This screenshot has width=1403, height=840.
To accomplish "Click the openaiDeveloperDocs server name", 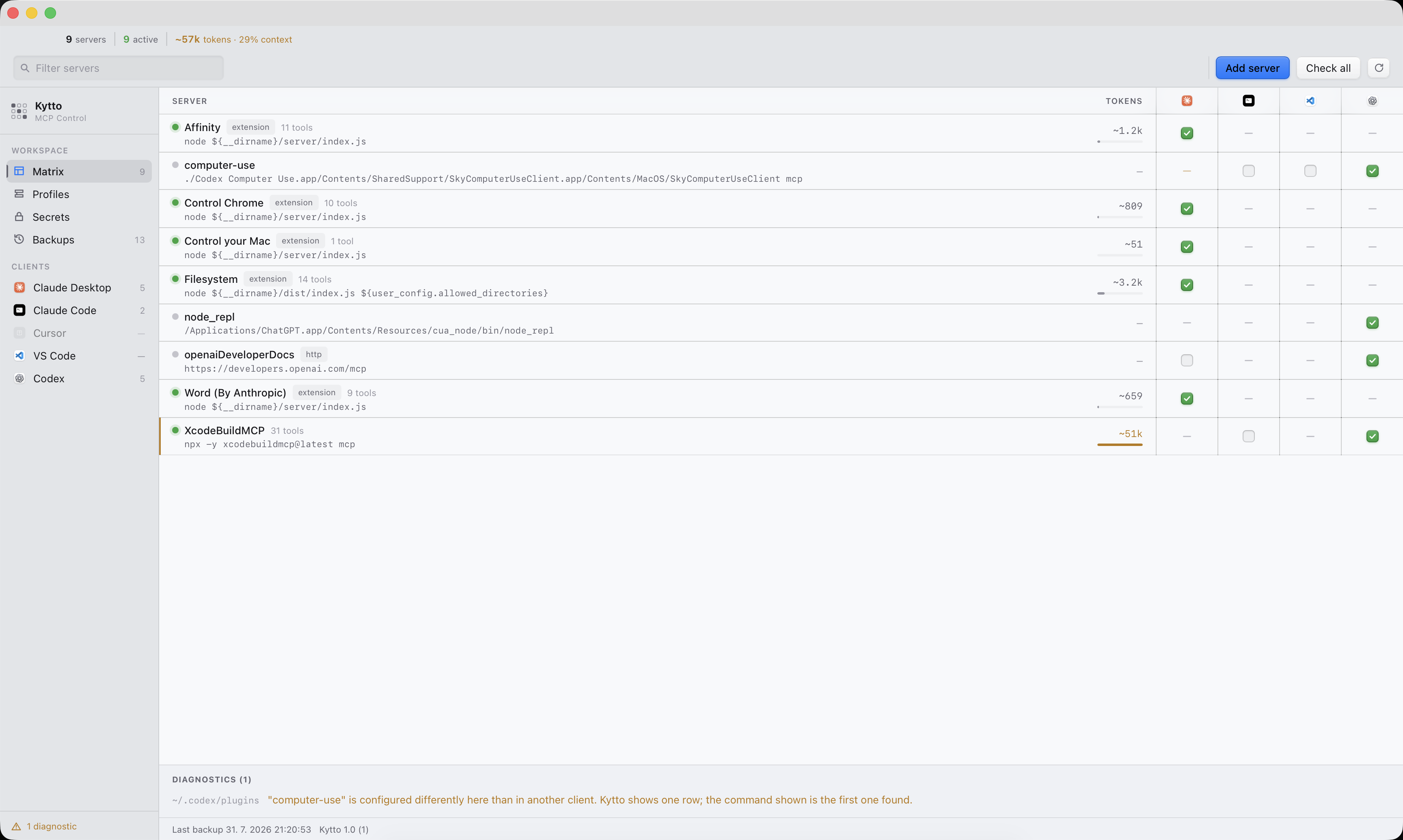I will (x=239, y=354).
